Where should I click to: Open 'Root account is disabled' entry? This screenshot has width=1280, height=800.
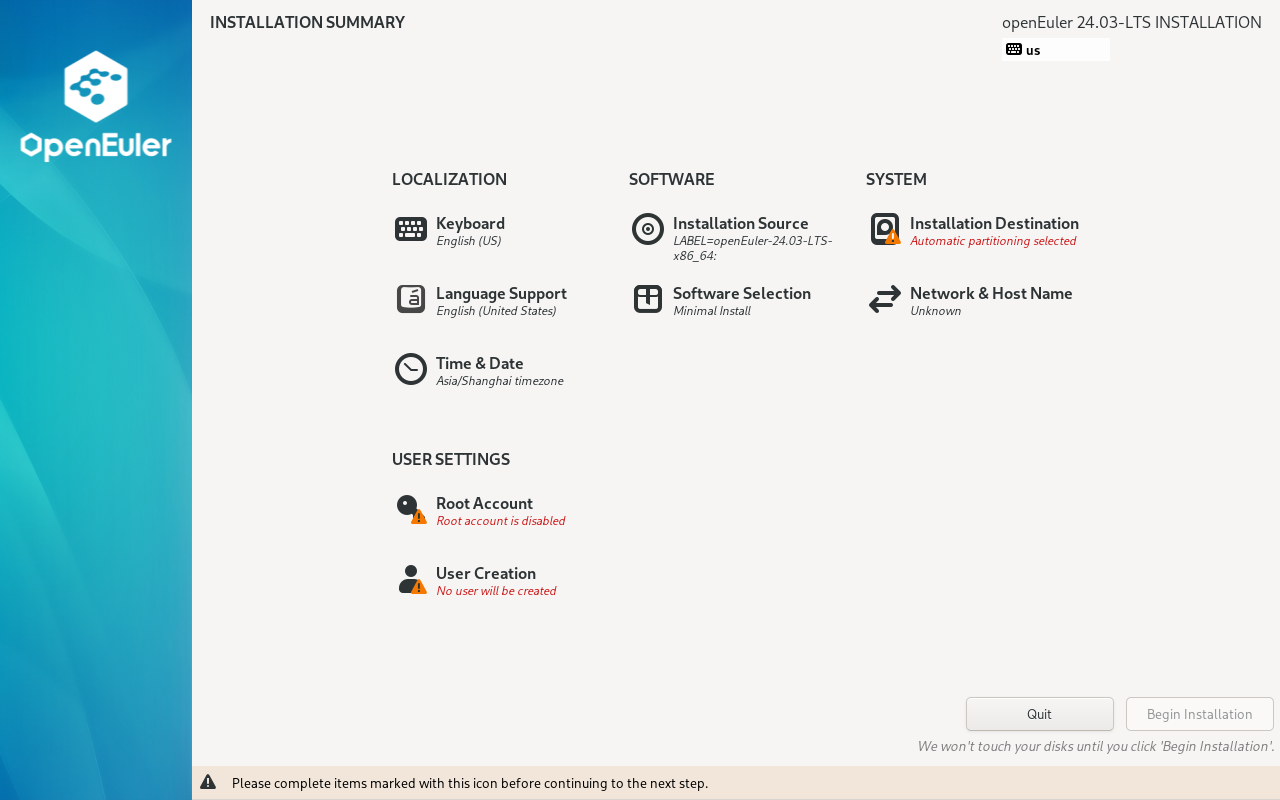point(500,521)
